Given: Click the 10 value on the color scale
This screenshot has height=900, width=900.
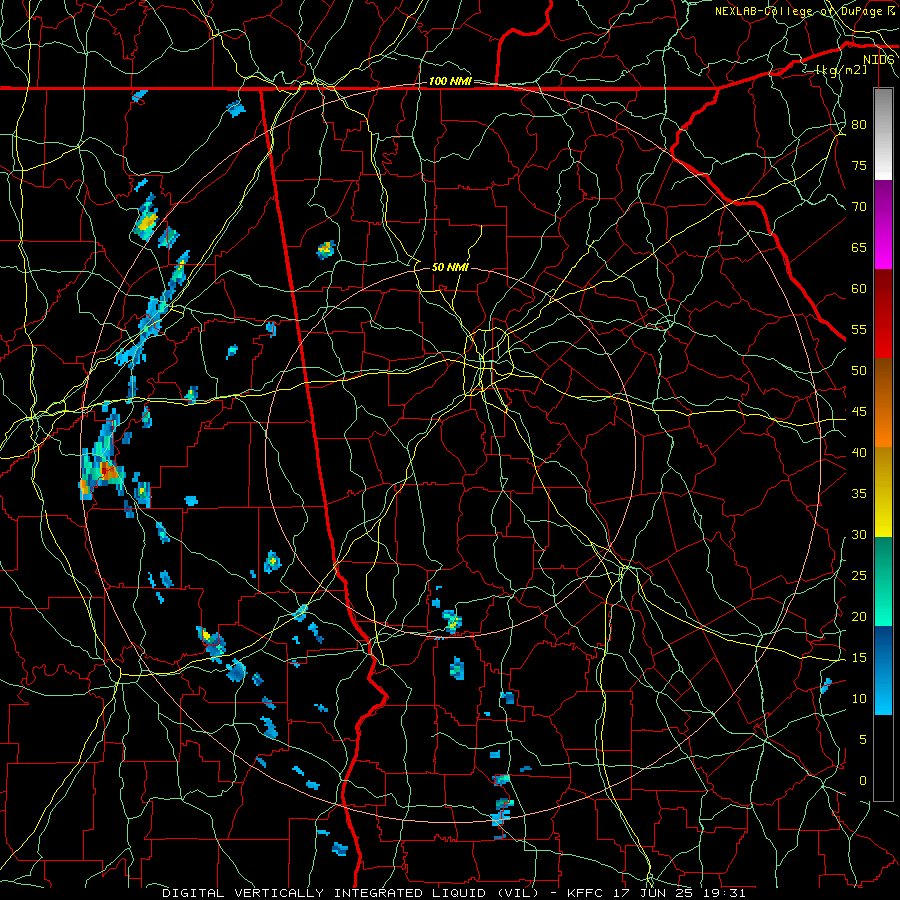Looking at the screenshot, I should click(859, 699).
